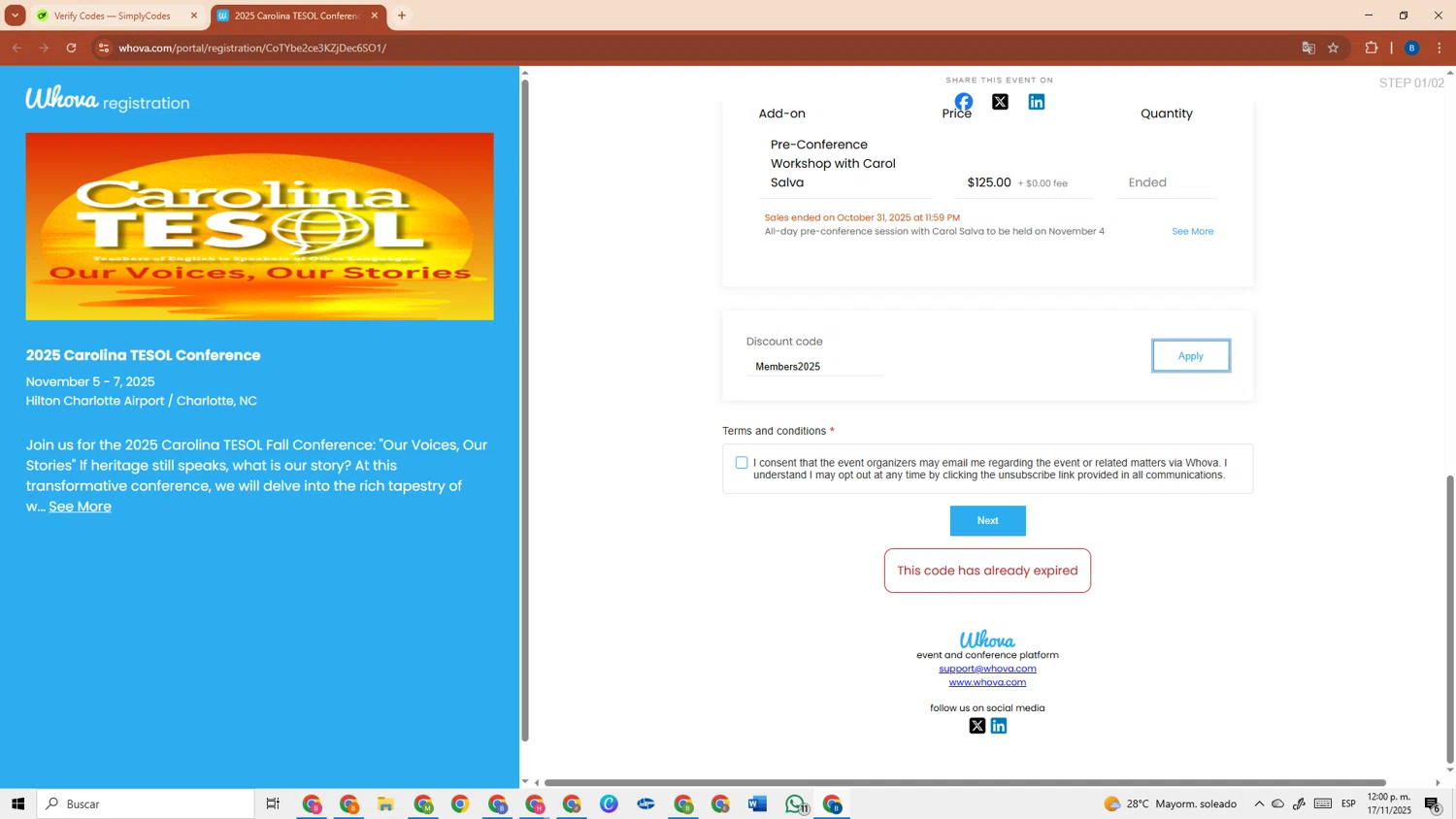
Task: Open Task View on taskbar
Action: click(x=273, y=803)
